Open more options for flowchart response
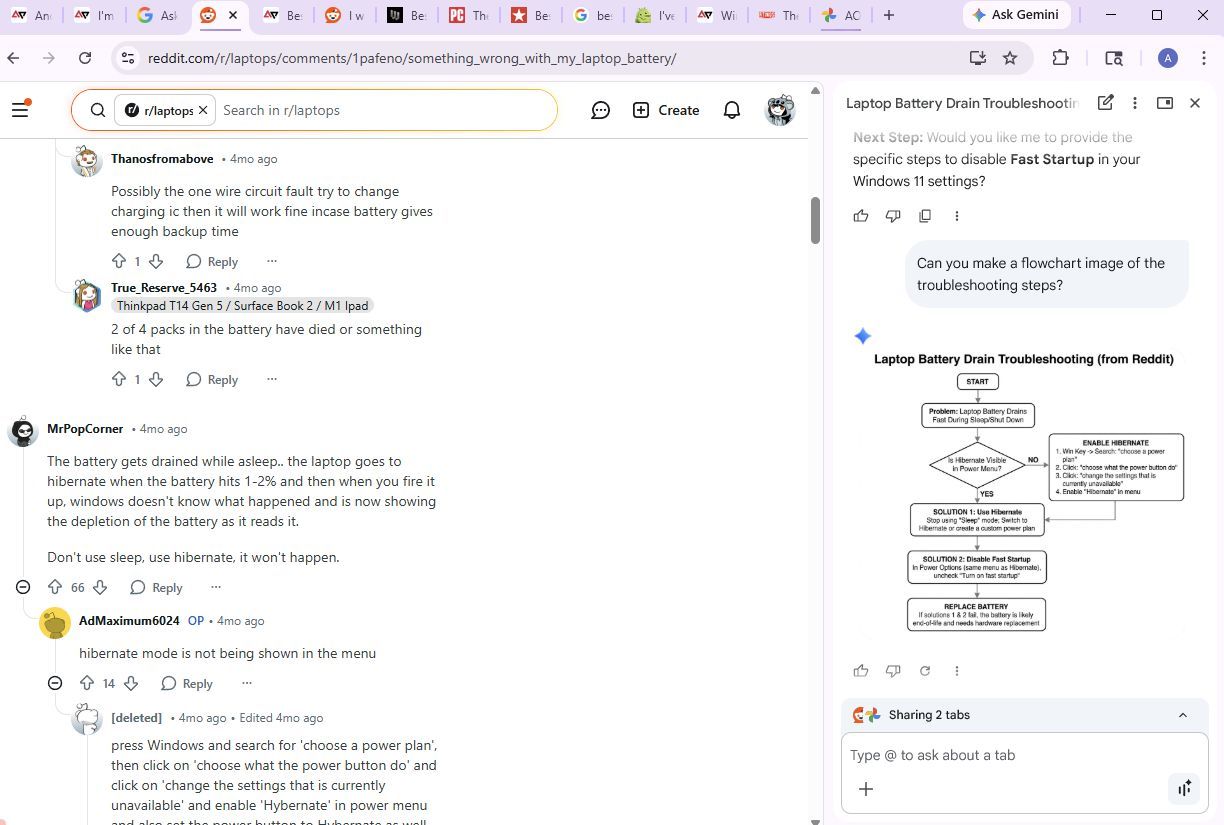 (x=957, y=671)
